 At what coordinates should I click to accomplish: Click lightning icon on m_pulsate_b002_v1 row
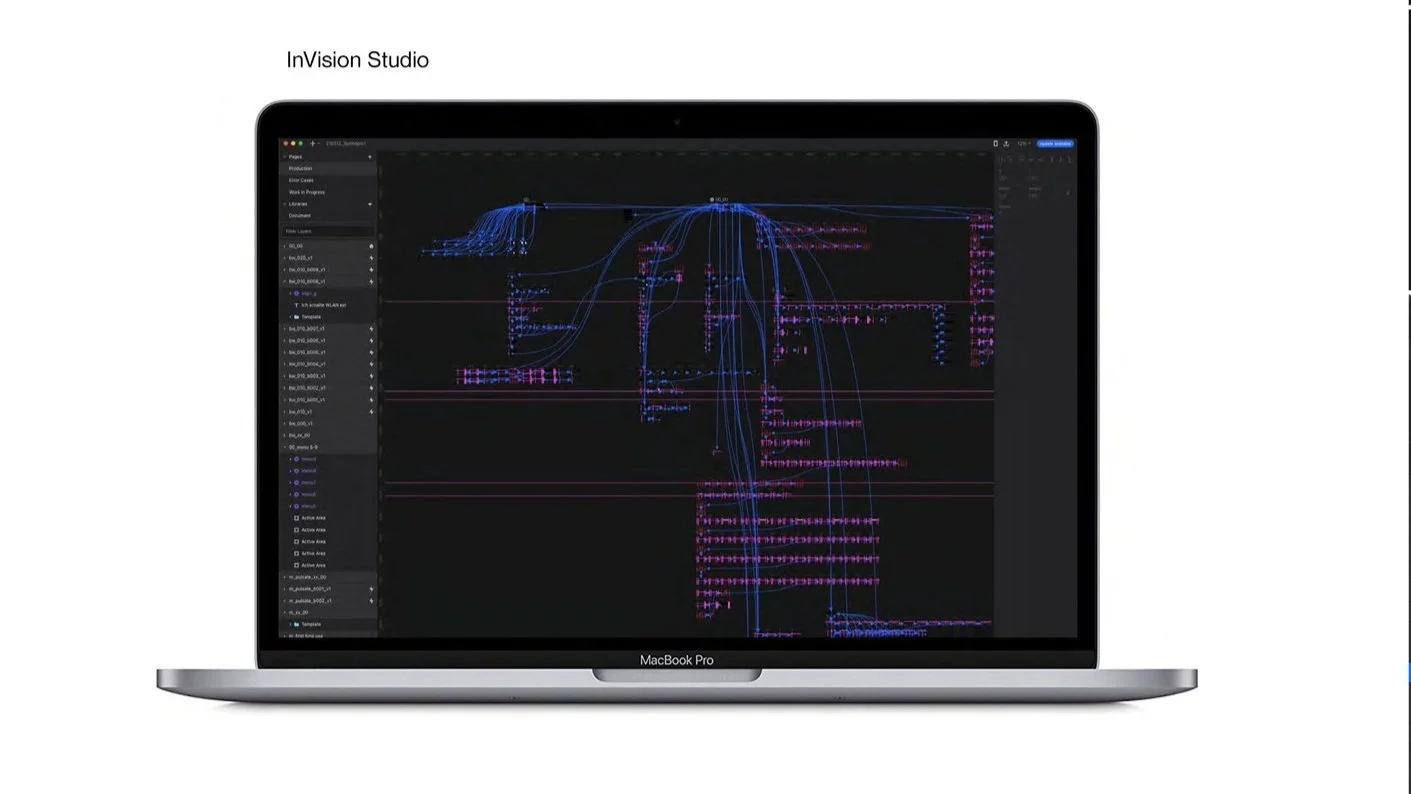tap(371, 601)
